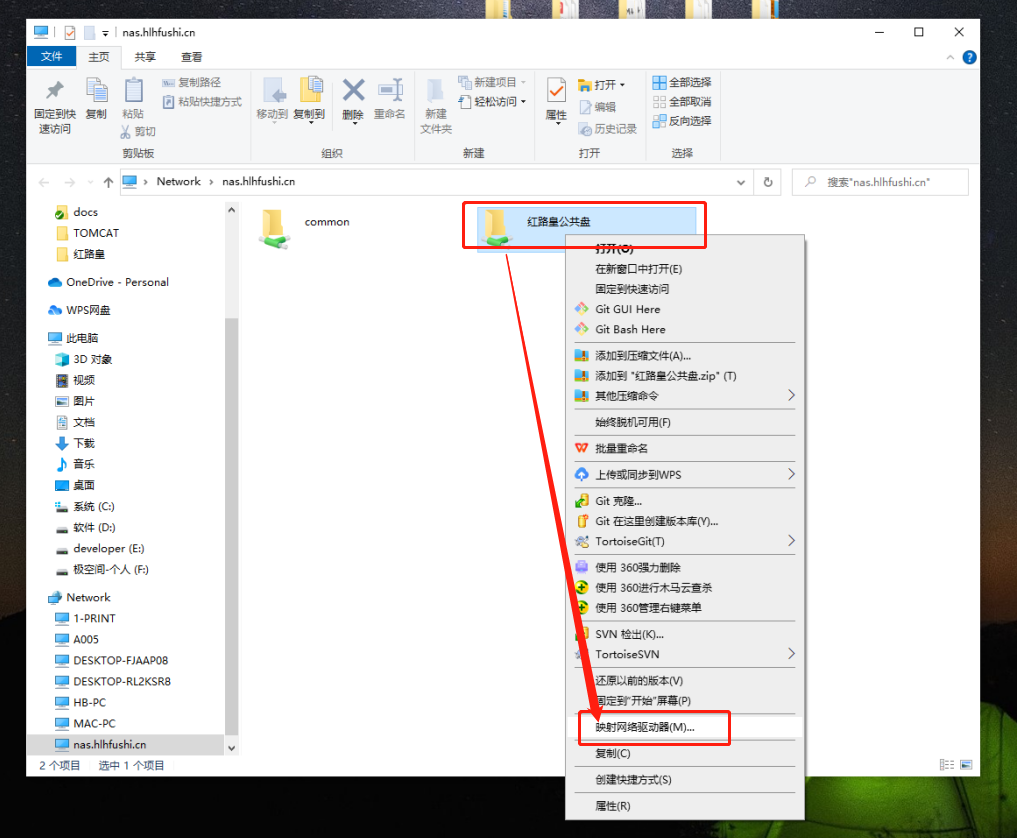Switch to large thumbnails view icon
This screenshot has height=838, width=1017.
[x=965, y=765]
